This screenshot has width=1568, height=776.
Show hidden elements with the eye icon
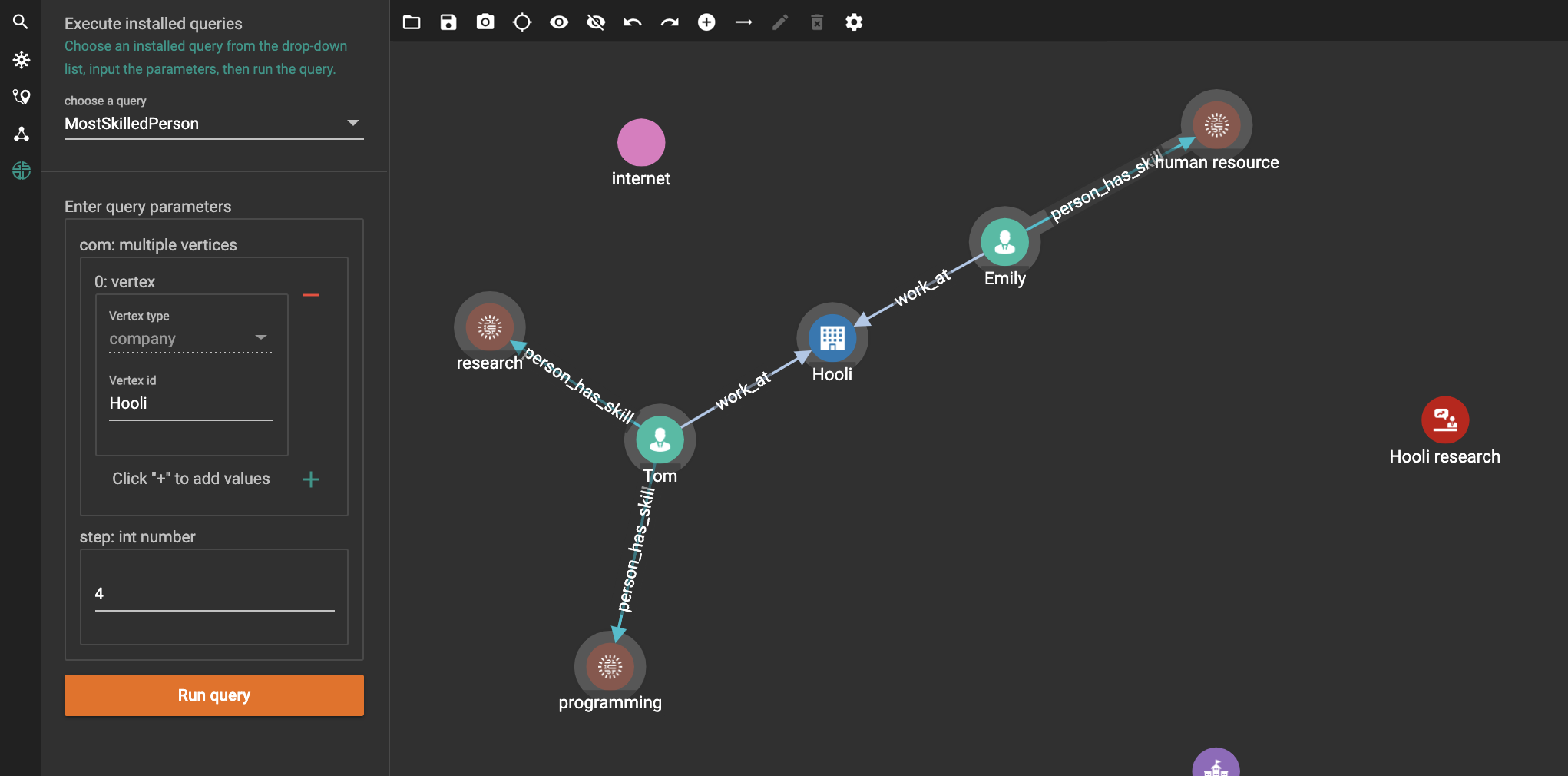tap(559, 22)
